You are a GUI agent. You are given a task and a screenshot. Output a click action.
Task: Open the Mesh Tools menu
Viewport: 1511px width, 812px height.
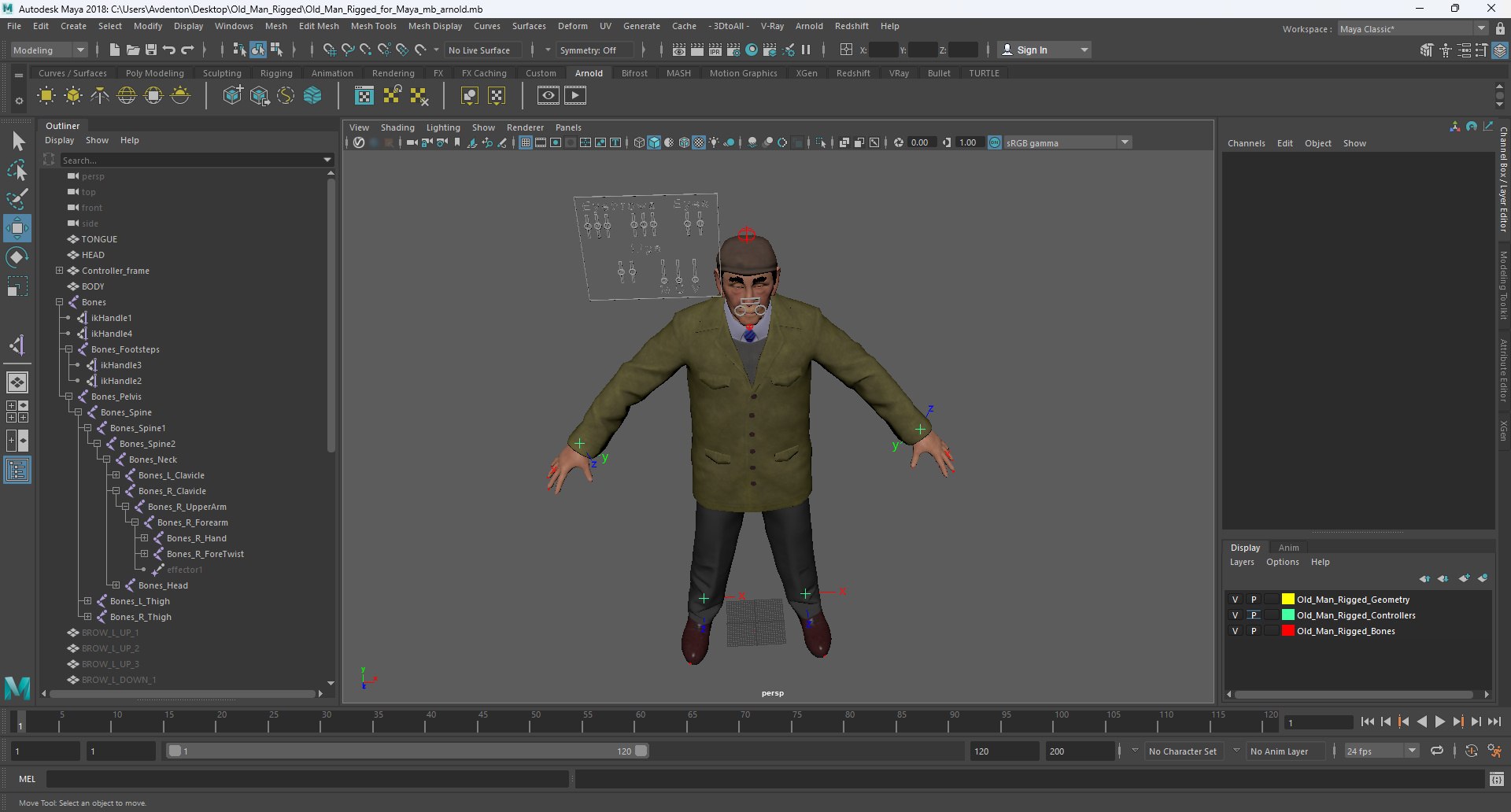[x=373, y=26]
